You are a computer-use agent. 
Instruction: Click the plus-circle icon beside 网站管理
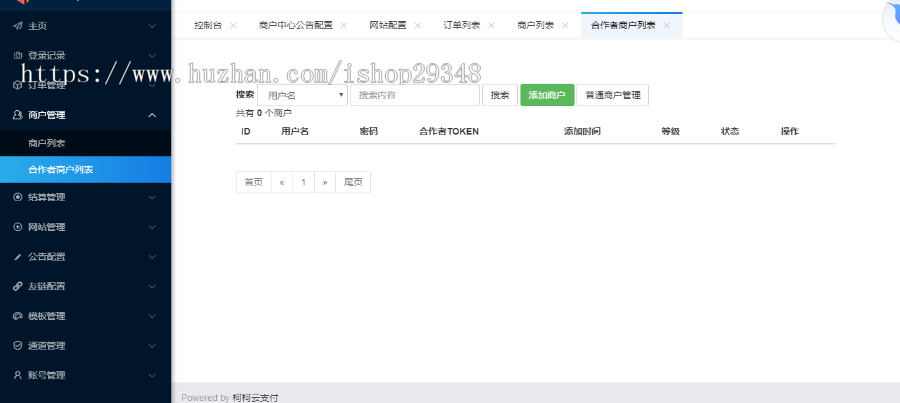[x=18, y=227]
